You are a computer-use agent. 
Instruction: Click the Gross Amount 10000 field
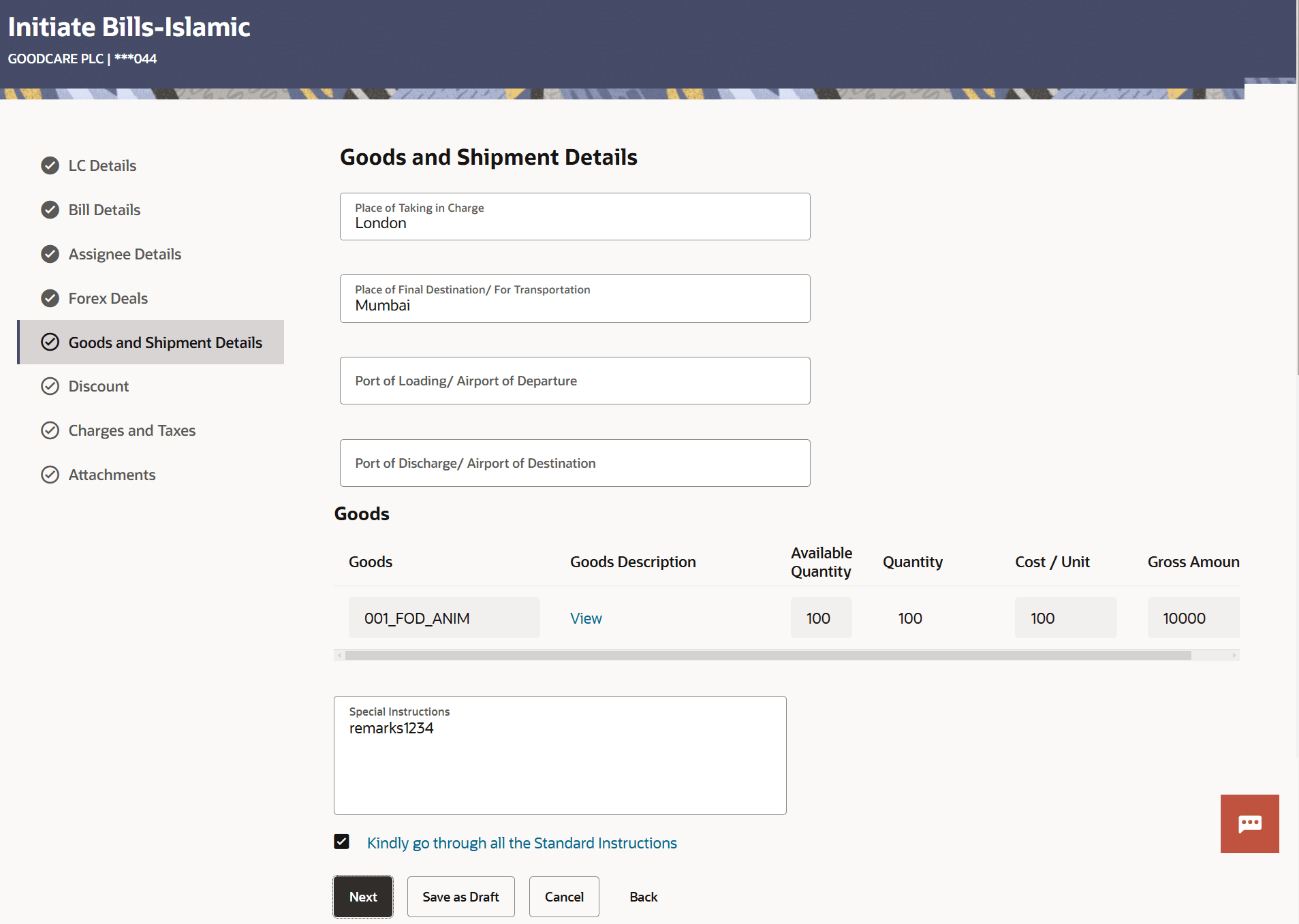tap(1193, 618)
